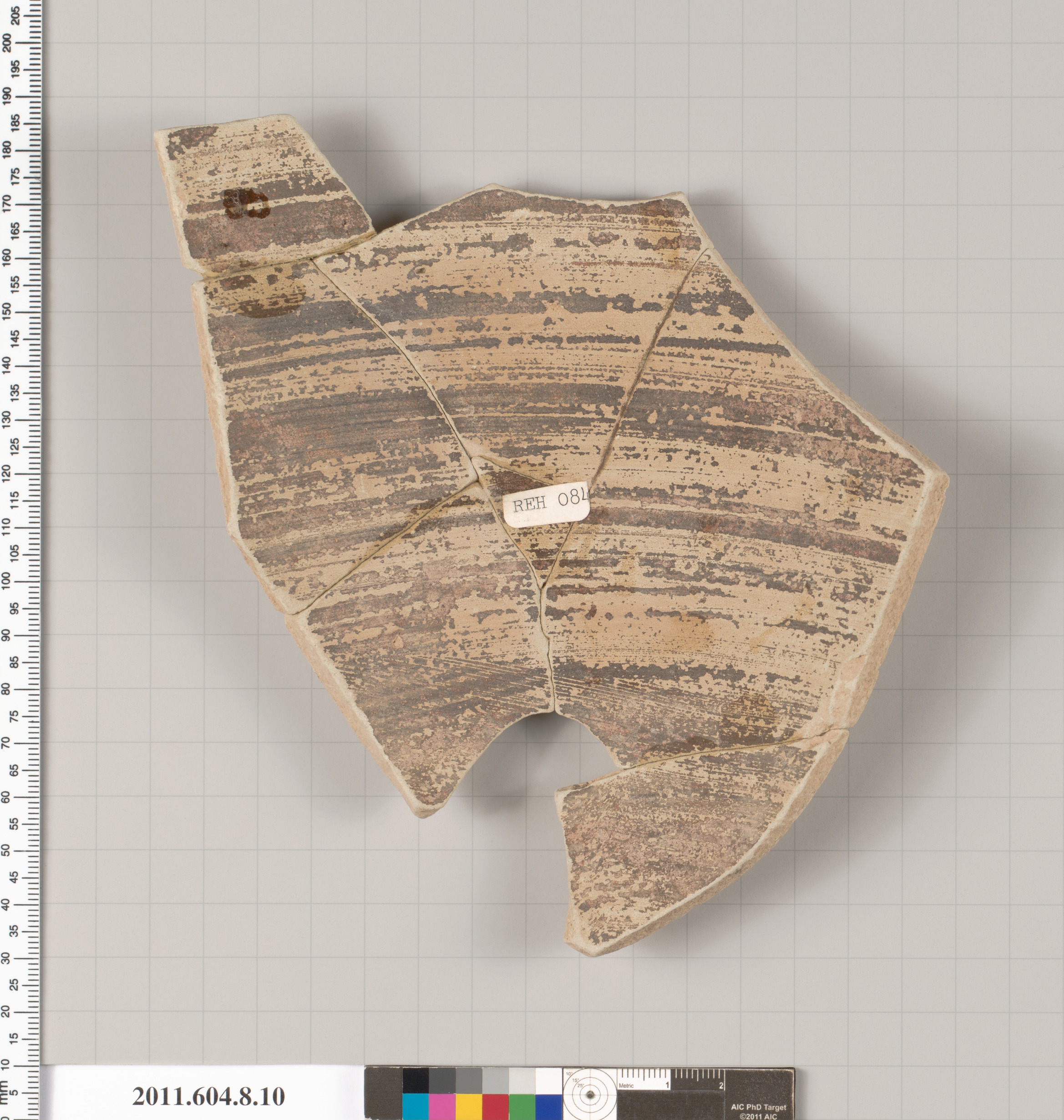This screenshot has height=1120, width=1064.
Task: Click the black patch of the gray scale
Action: (415, 1081)
